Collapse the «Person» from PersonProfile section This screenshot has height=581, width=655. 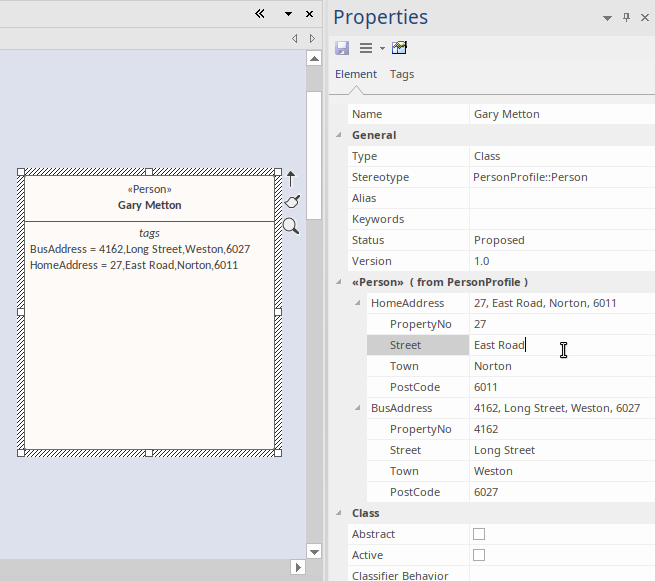(x=339, y=282)
